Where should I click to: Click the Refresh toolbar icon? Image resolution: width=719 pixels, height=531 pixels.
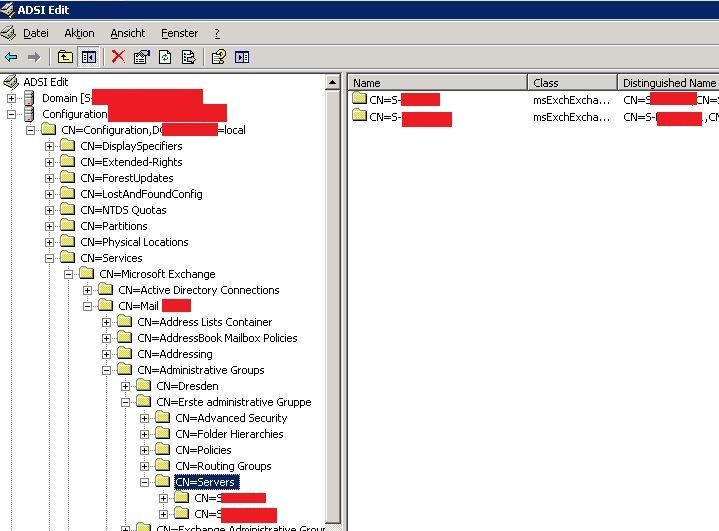click(x=165, y=57)
